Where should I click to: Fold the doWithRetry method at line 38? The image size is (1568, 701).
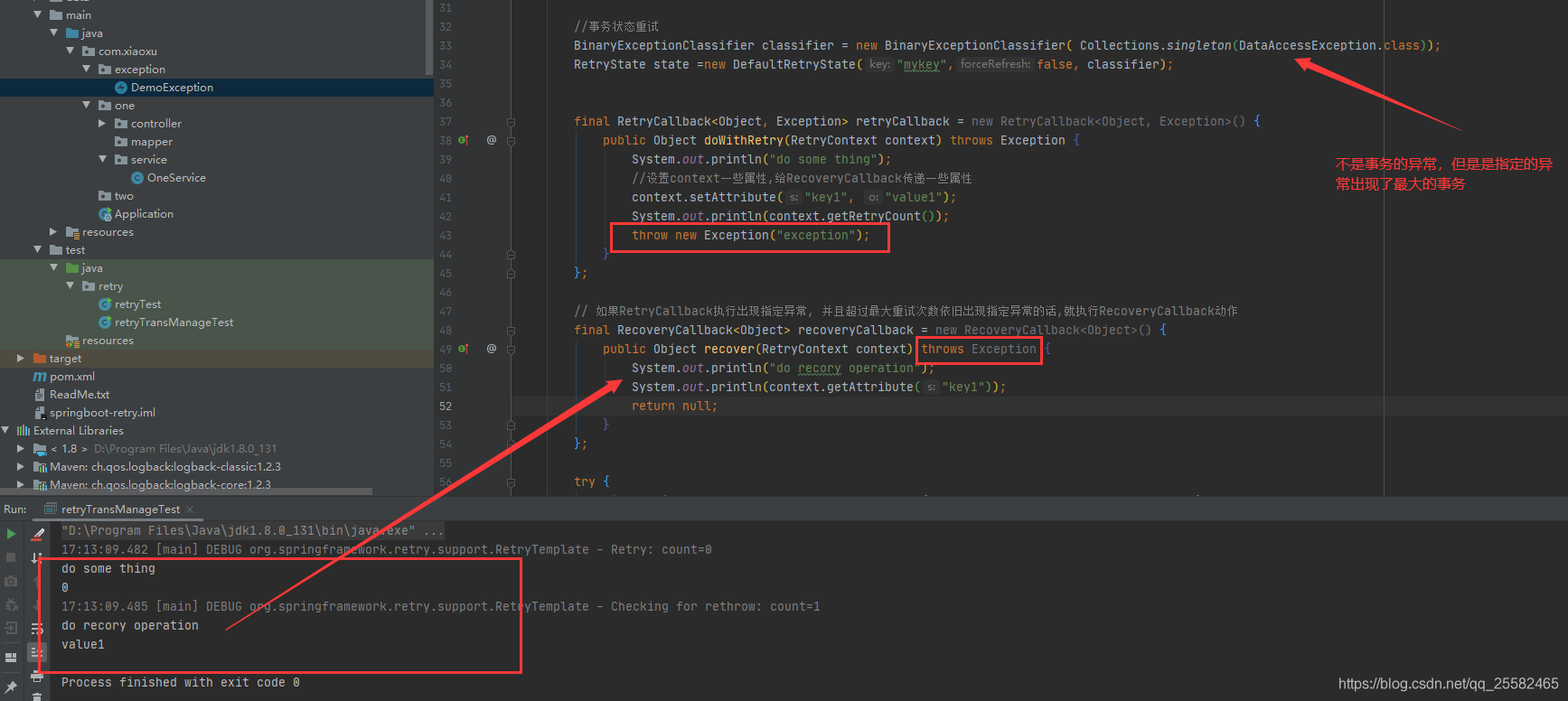(x=511, y=140)
